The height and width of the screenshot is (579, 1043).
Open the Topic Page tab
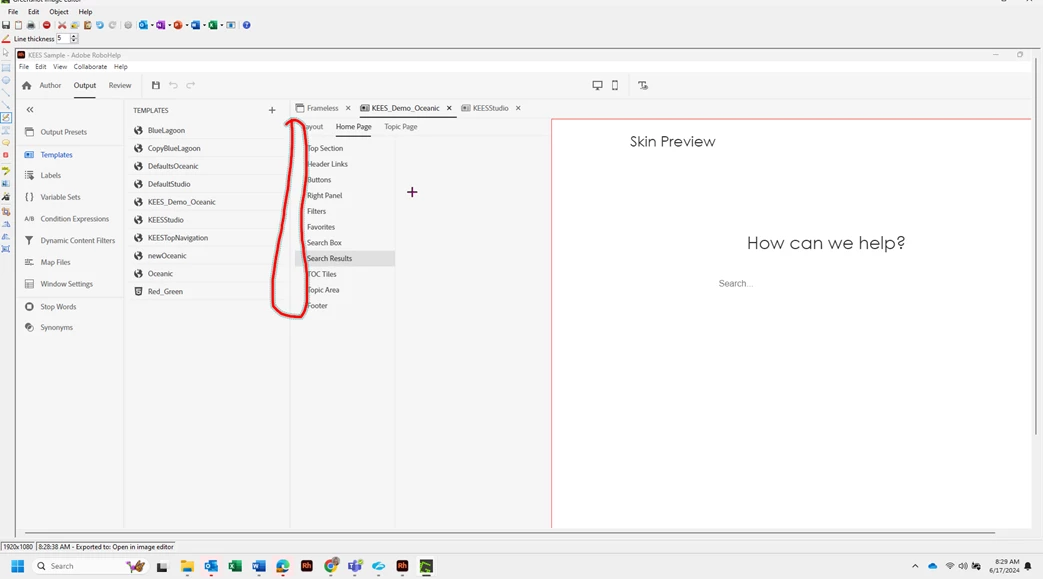click(x=400, y=126)
